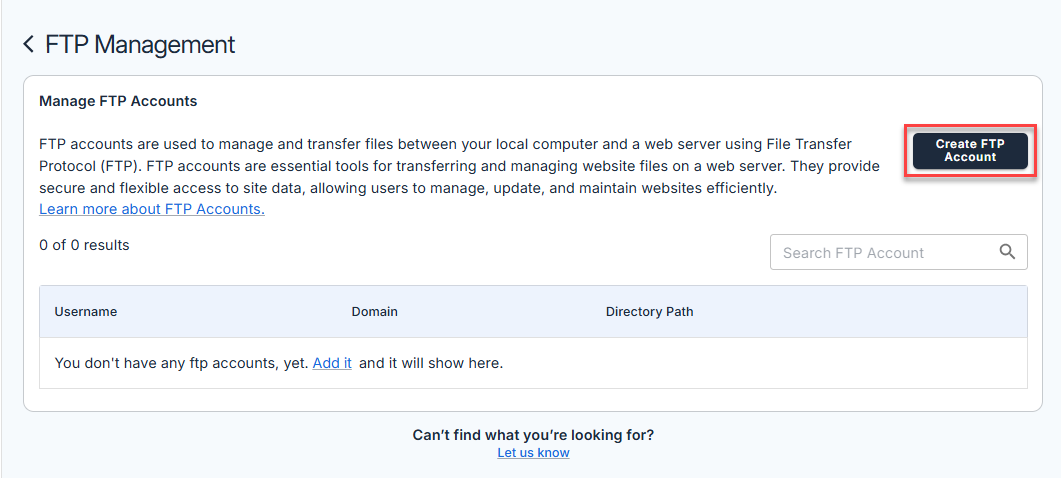Click the 0 of 0 results counter
The width and height of the screenshot is (1061, 478).
tap(84, 245)
